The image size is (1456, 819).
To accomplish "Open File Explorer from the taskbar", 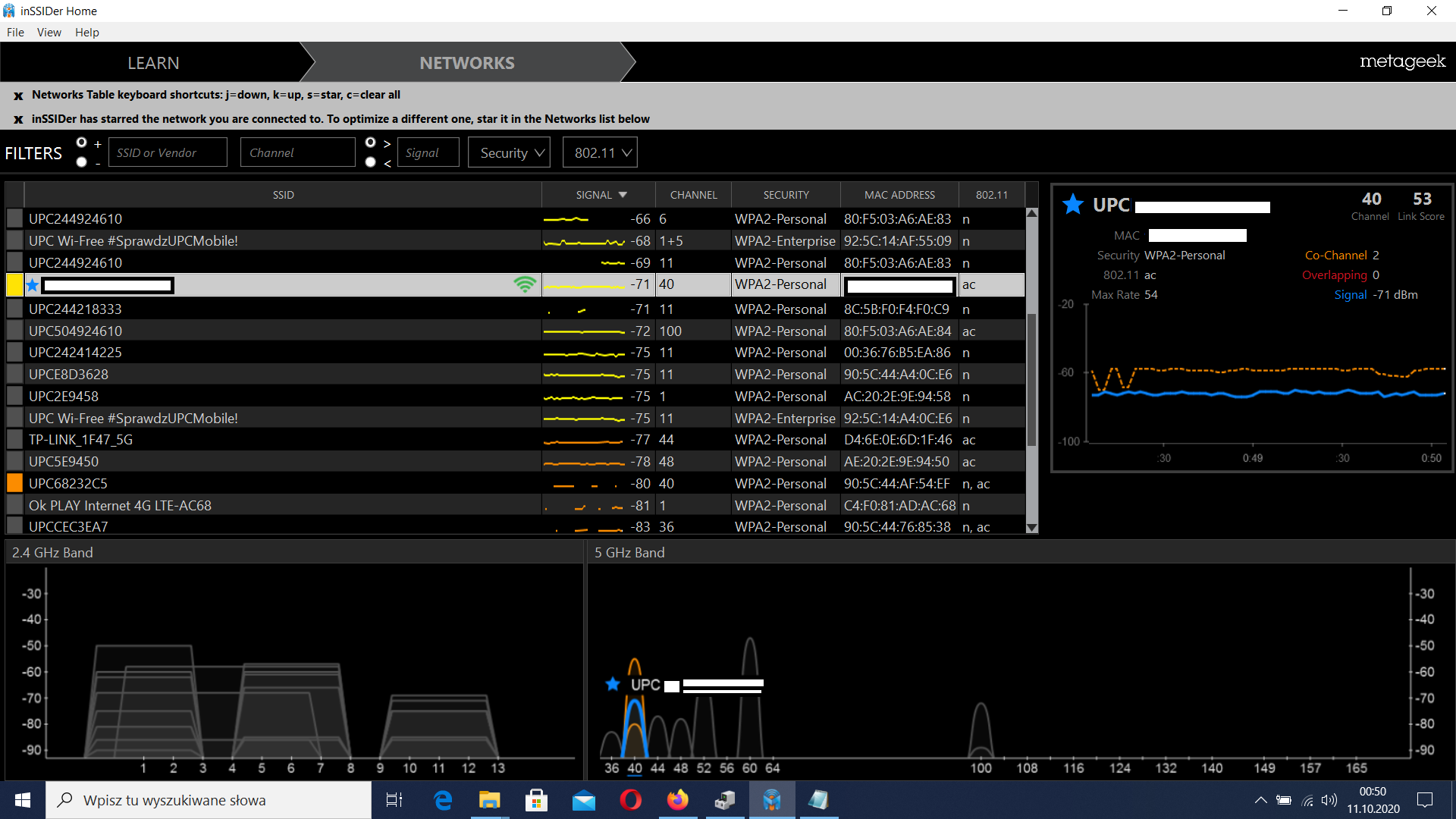I will click(x=489, y=800).
